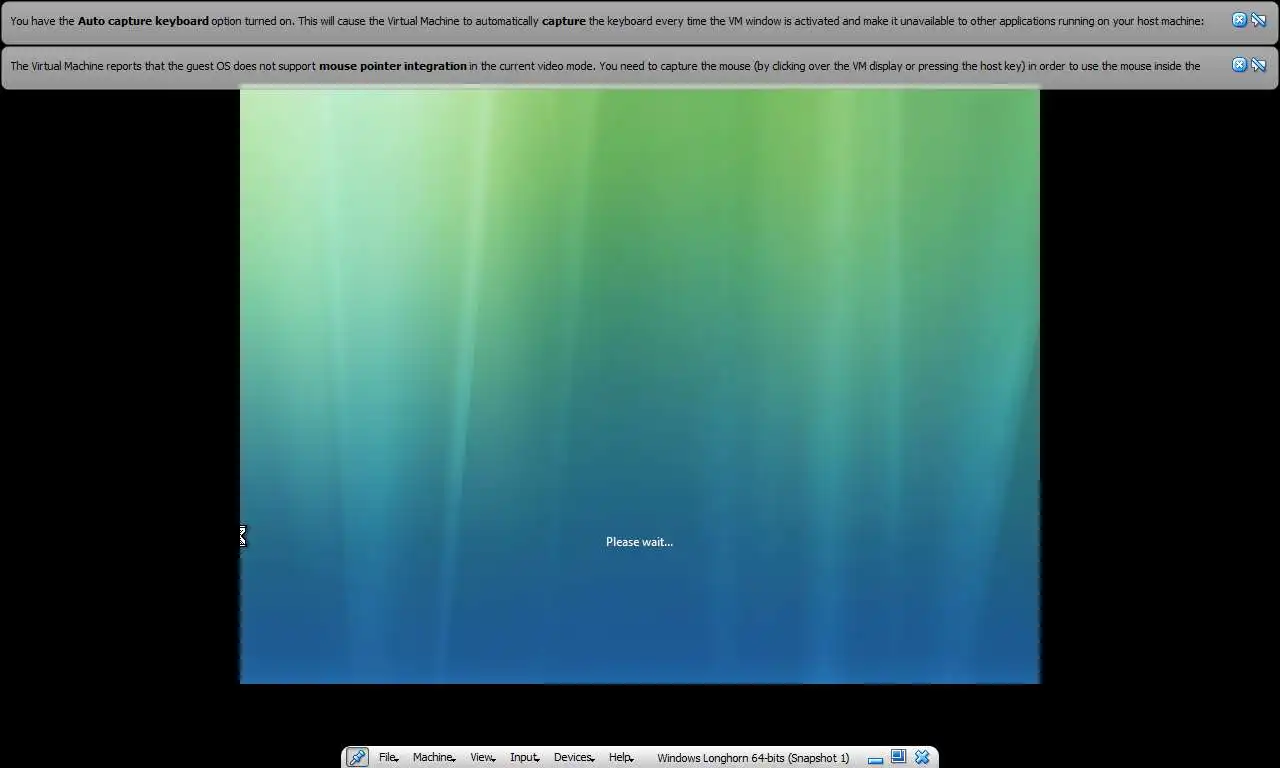The height and width of the screenshot is (768, 1280).
Task: Open the Devices menu
Action: tap(574, 757)
